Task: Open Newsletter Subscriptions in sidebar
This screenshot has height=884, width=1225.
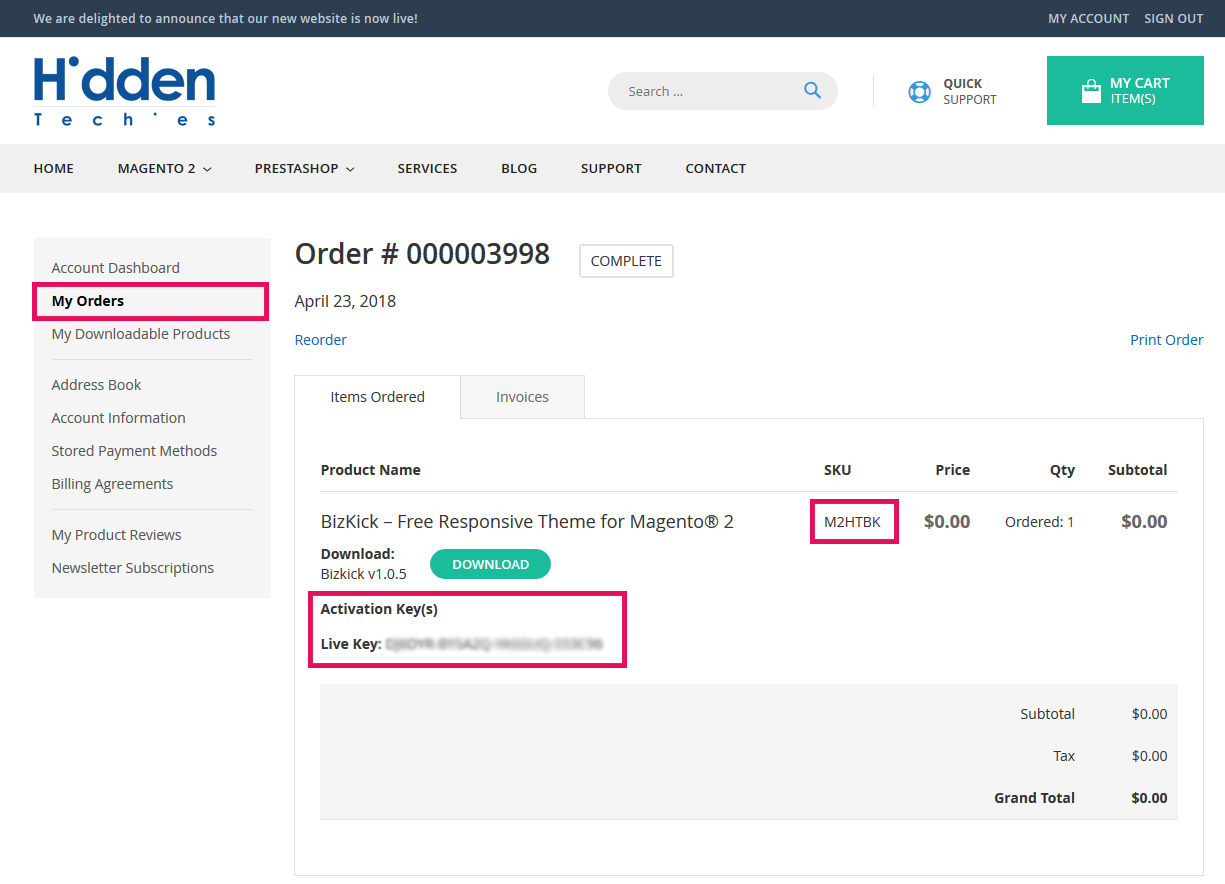Action: (x=133, y=568)
